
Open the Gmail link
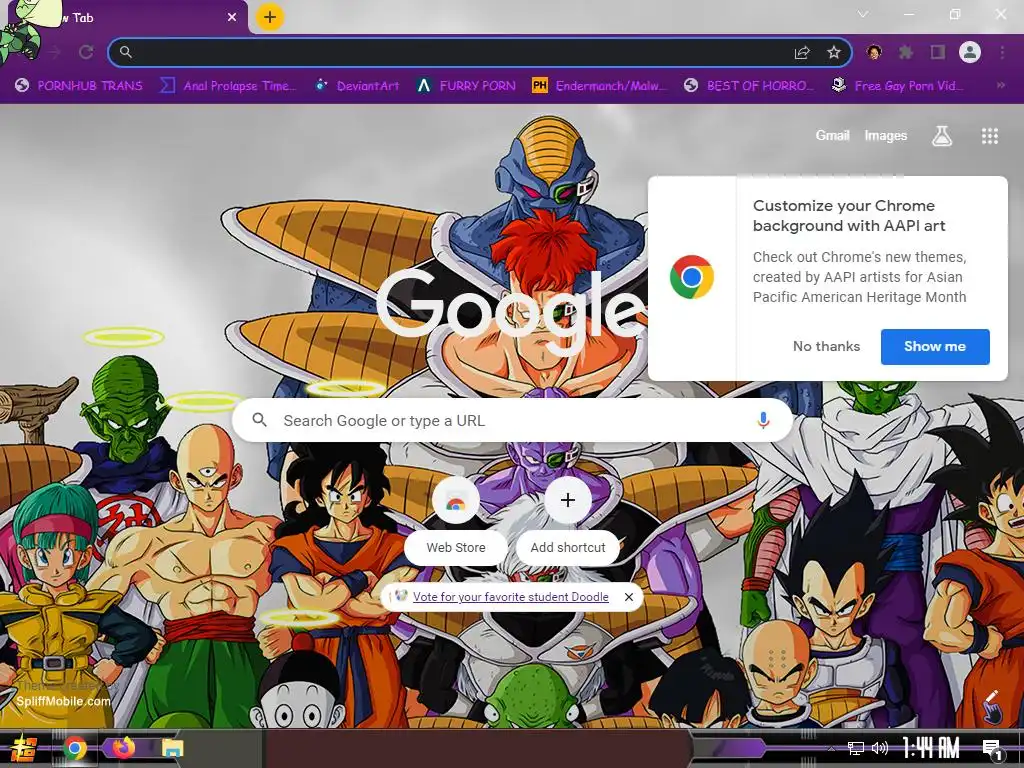(x=833, y=135)
